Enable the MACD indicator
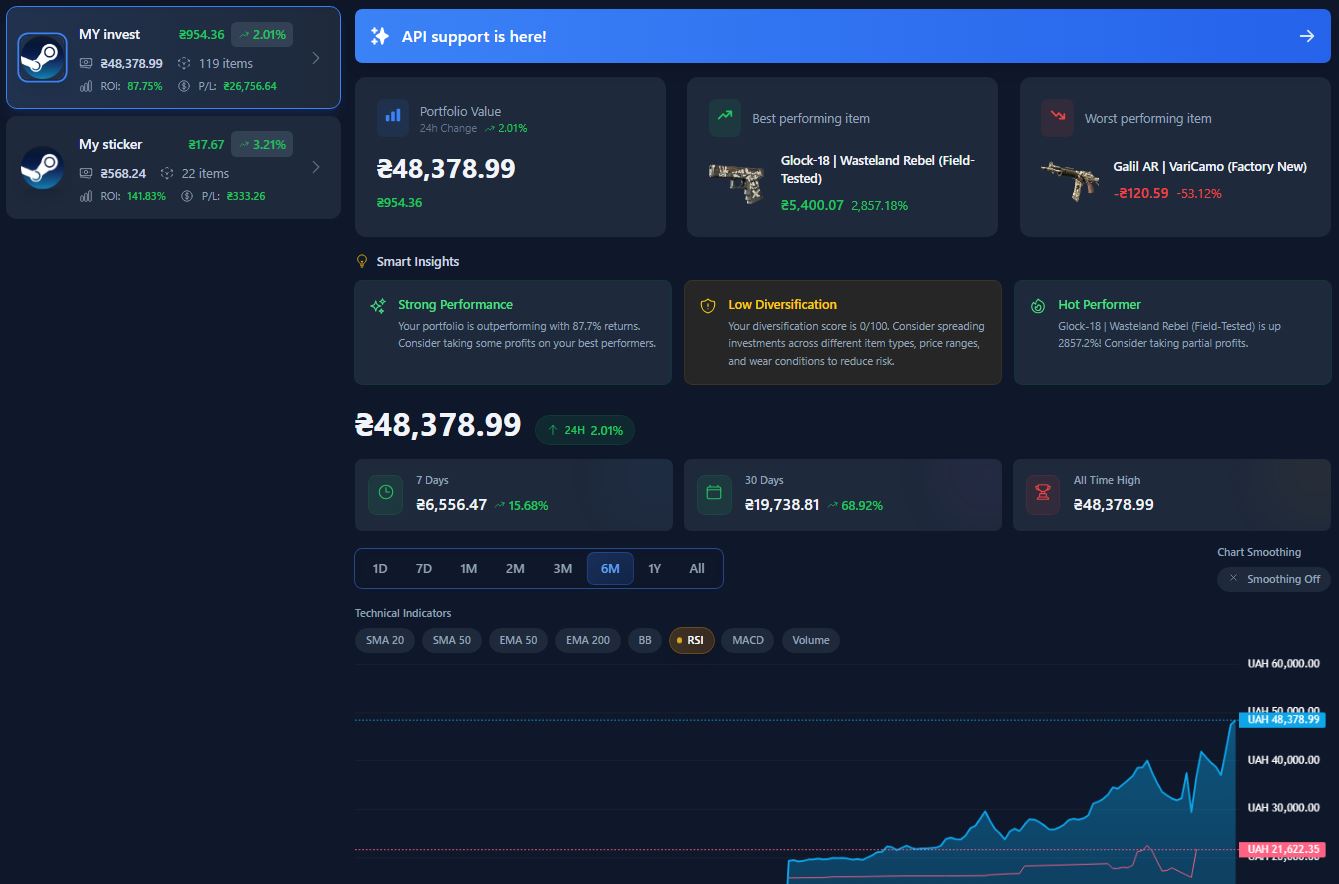1339x884 pixels. [x=747, y=640]
